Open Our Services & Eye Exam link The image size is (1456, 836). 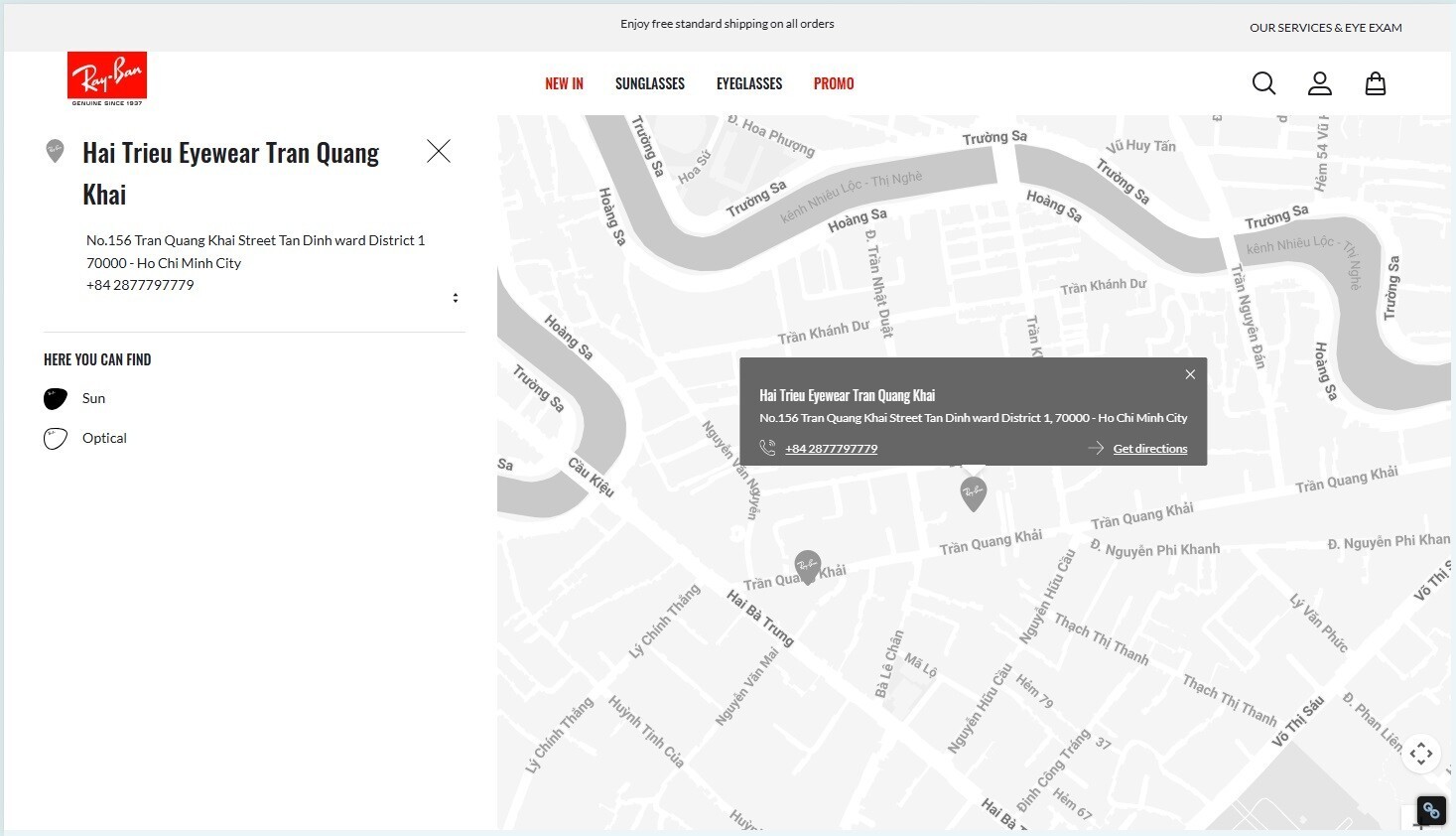click(1326, 28)
